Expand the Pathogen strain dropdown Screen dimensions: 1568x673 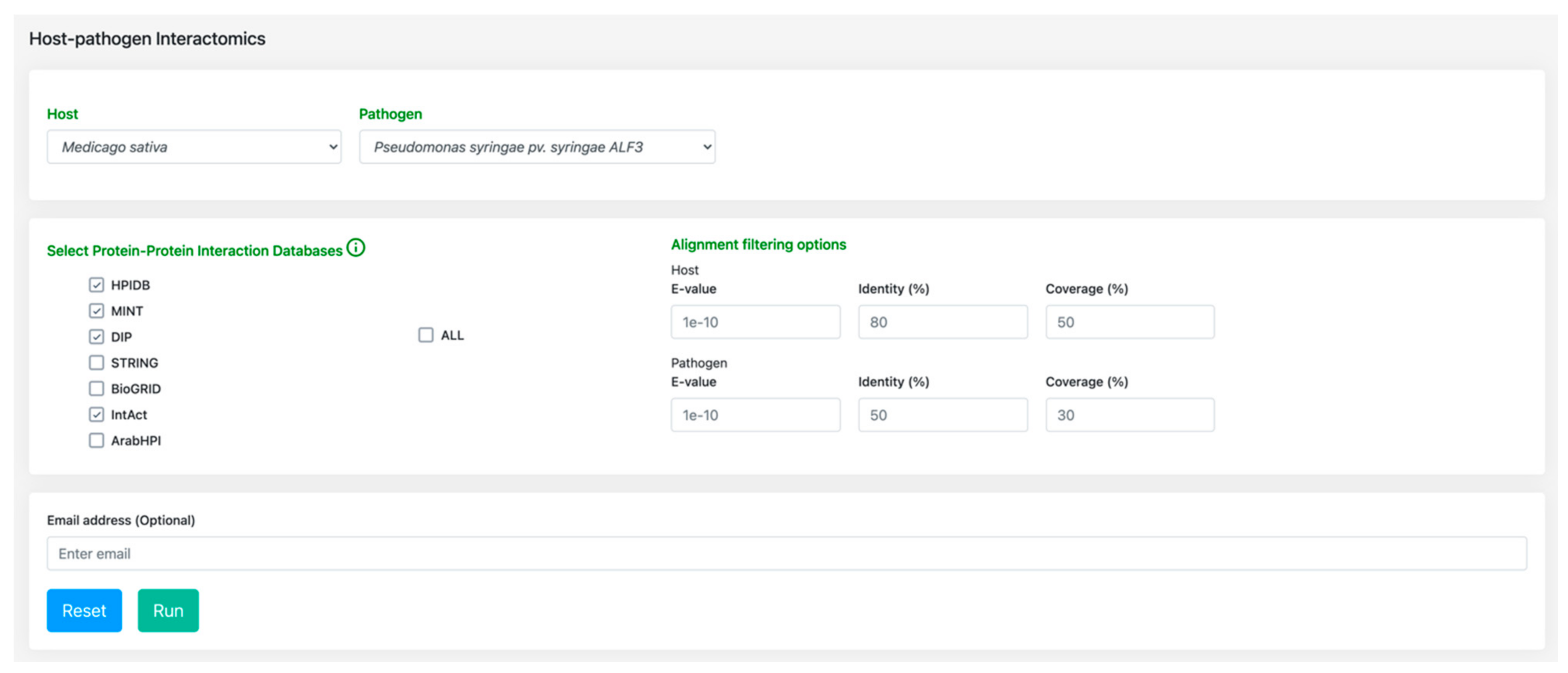click(x=537, y=147)
